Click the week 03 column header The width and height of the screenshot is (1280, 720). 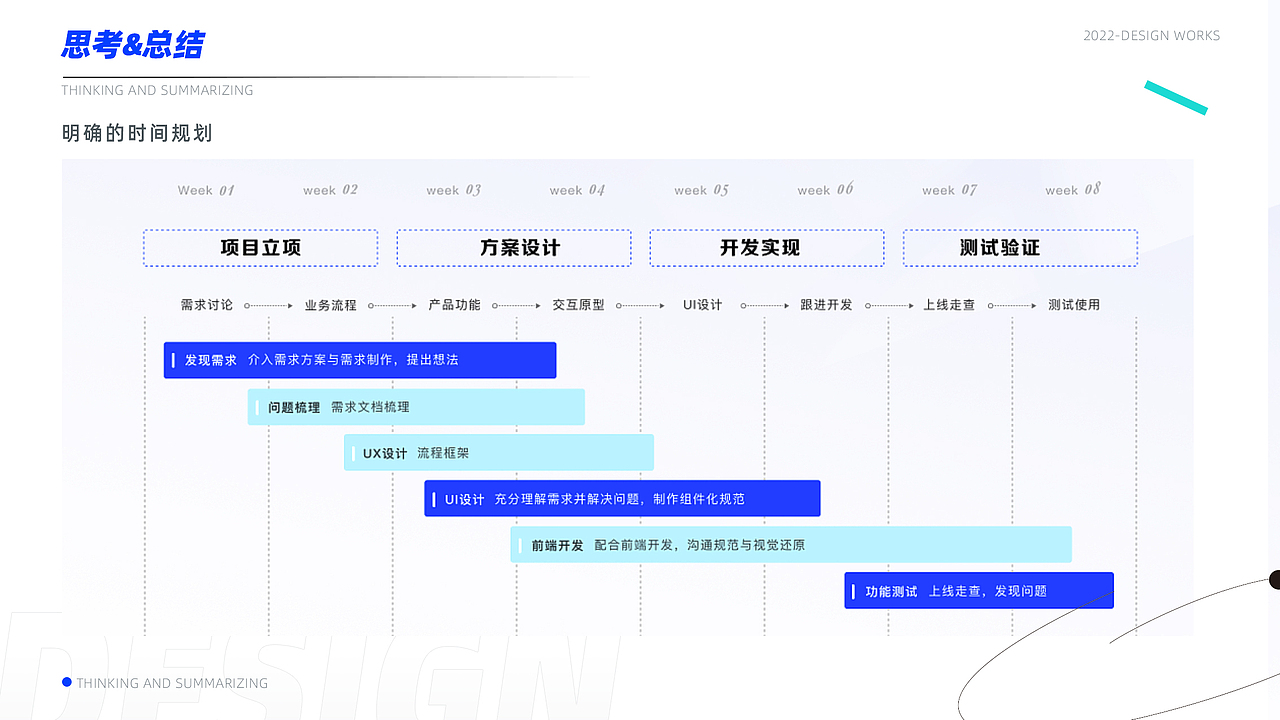tap(454, 190)
